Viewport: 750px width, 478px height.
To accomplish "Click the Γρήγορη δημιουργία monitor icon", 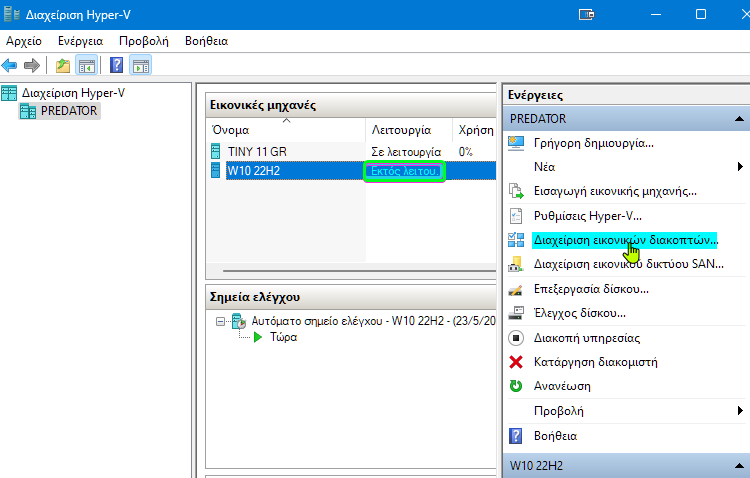I will (x=516, y=143).
